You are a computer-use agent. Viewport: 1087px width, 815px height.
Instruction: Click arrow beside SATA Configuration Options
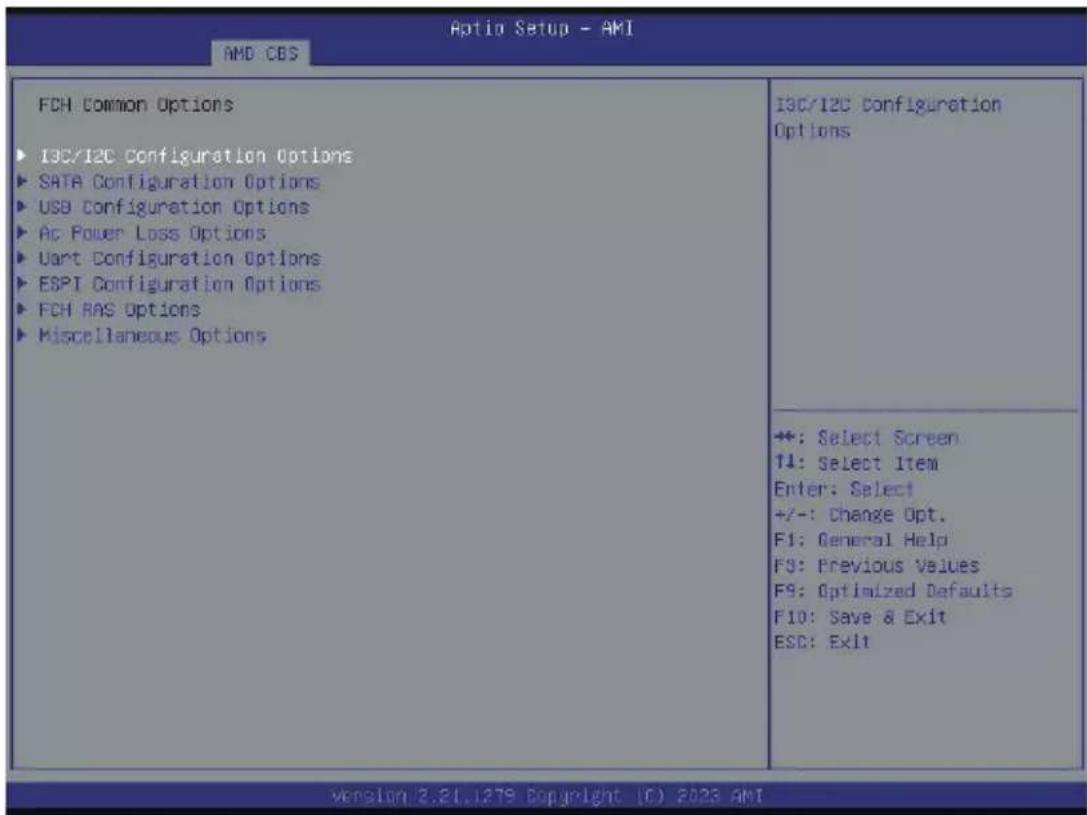(22, 181)
